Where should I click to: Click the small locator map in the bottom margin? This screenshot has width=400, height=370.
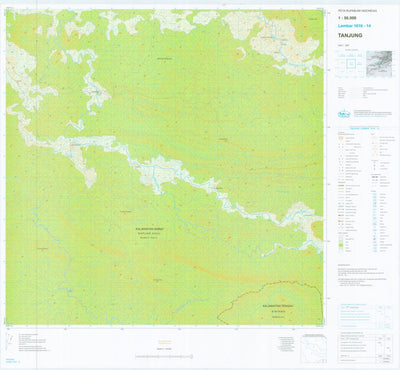[313, 348]
